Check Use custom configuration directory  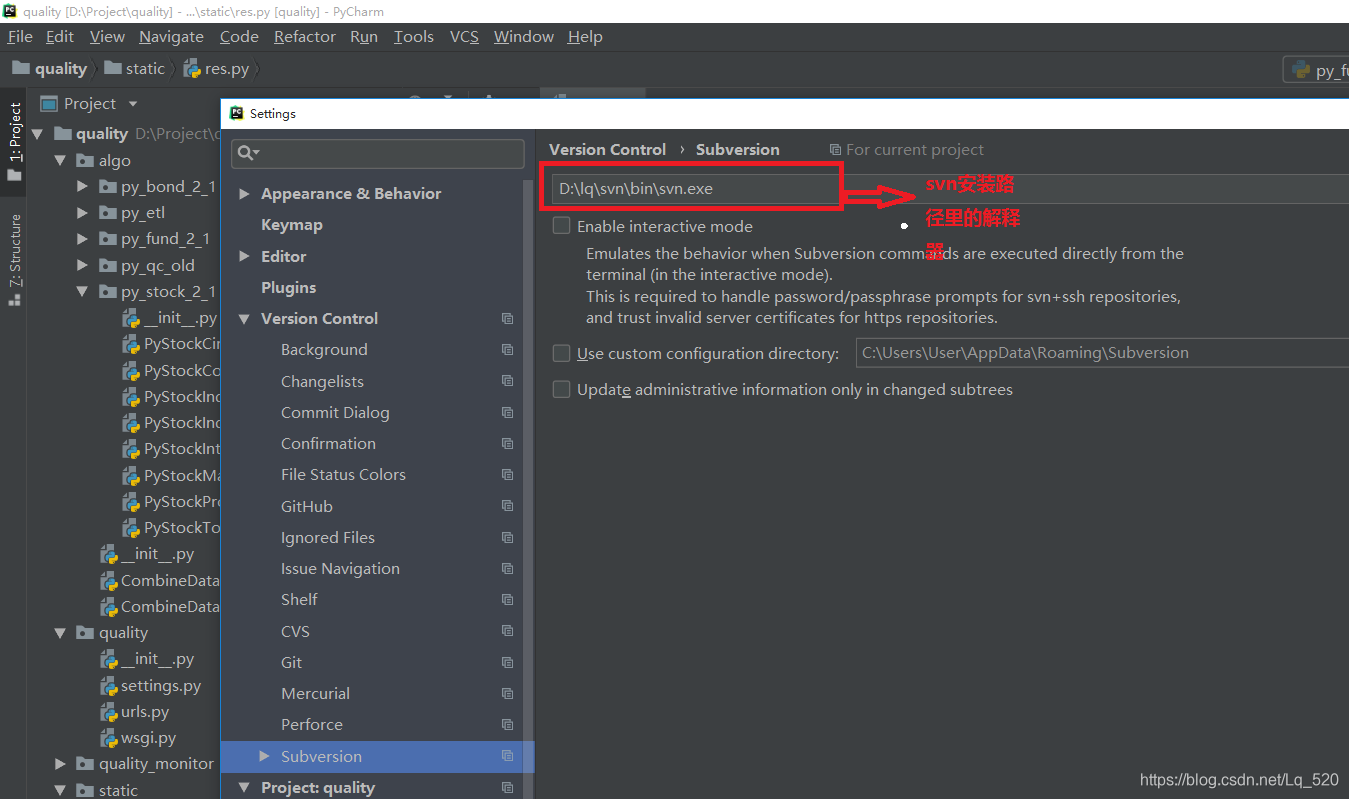click(x=562, y=353)
